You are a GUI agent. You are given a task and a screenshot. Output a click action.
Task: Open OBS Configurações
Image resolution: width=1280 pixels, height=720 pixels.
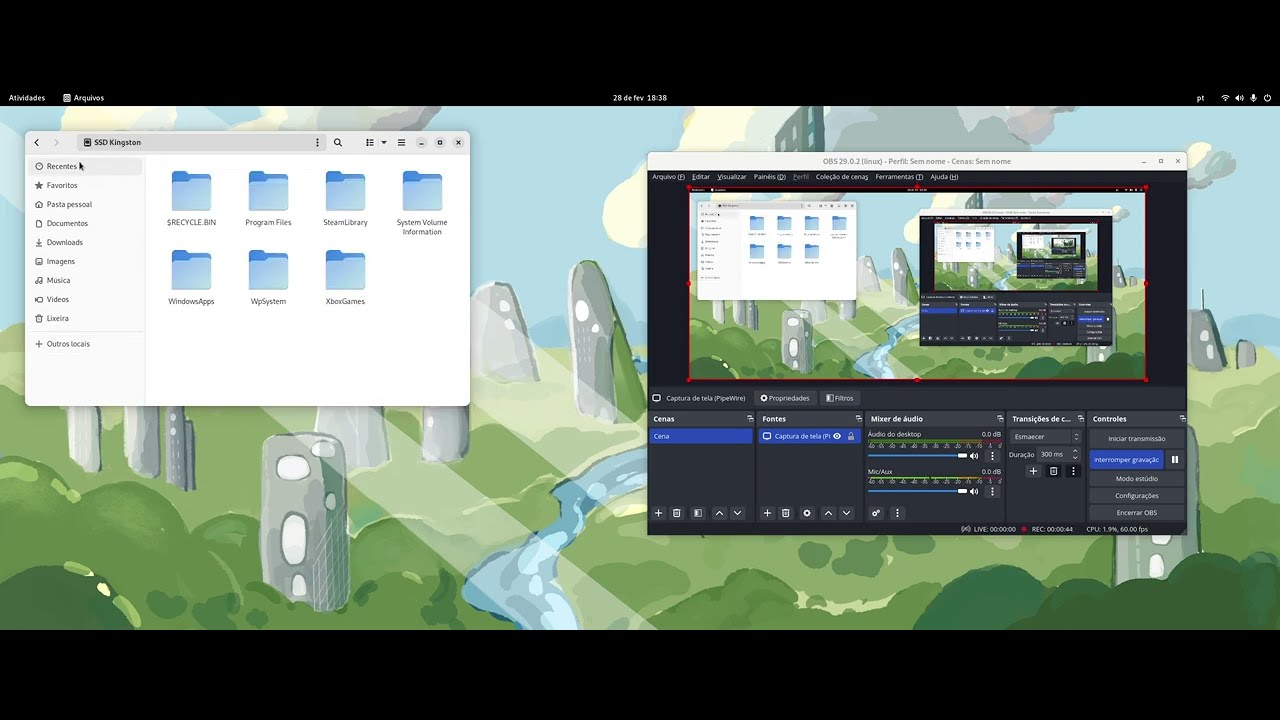coord(1137,496)
